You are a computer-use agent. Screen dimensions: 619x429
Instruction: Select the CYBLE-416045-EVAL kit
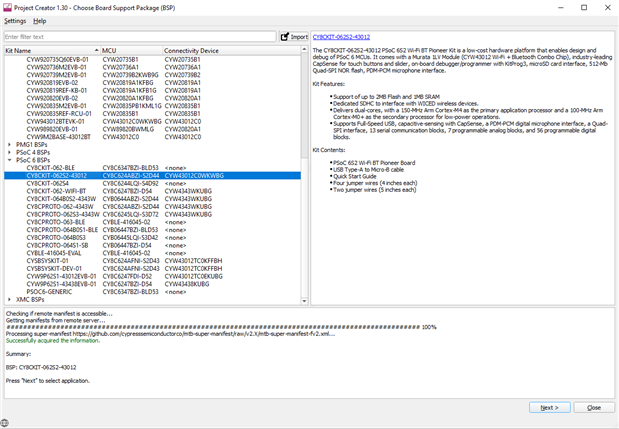pos(152,253)
